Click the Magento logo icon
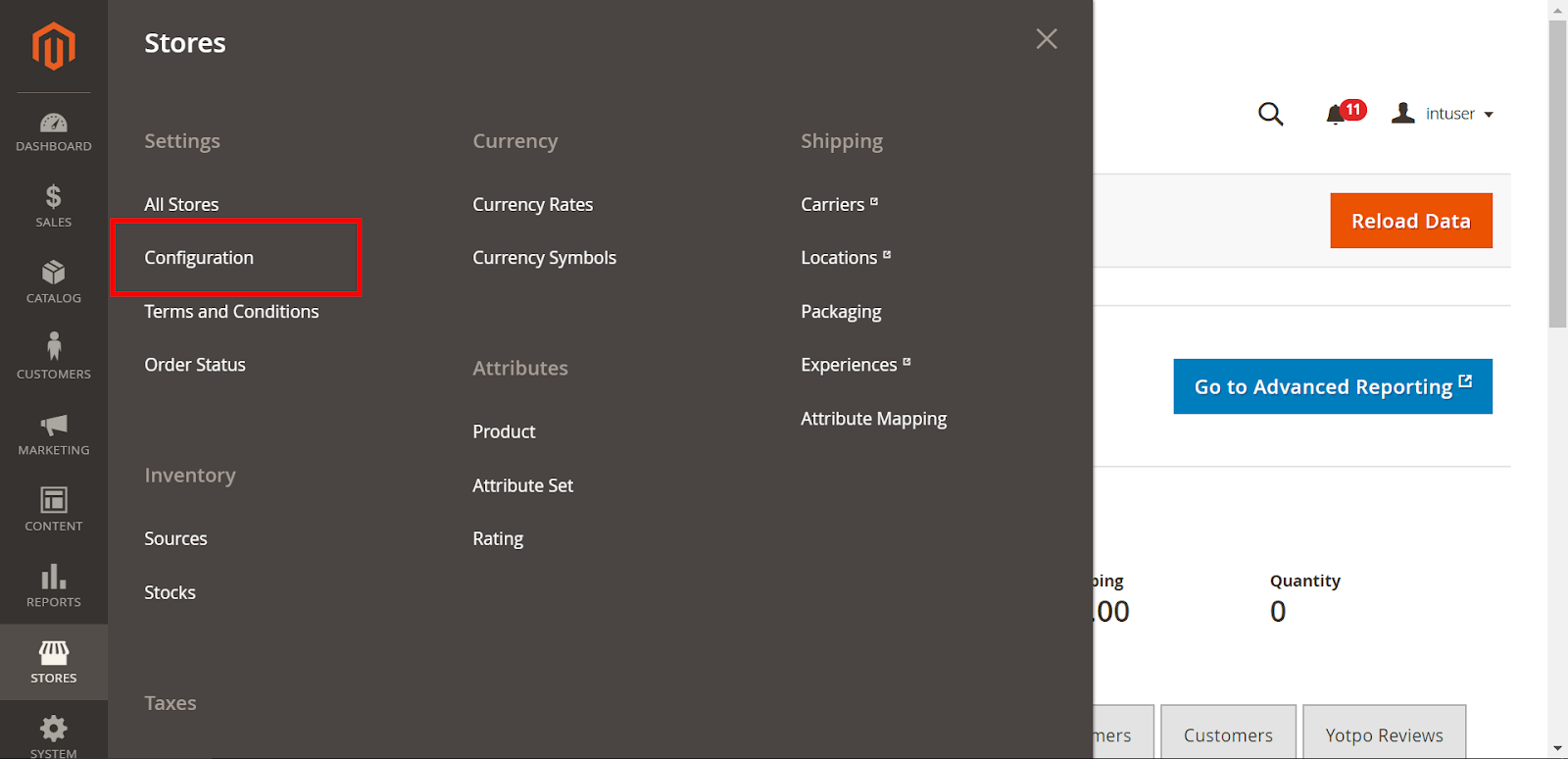The image size is (1568, 759). pos(54,46)
